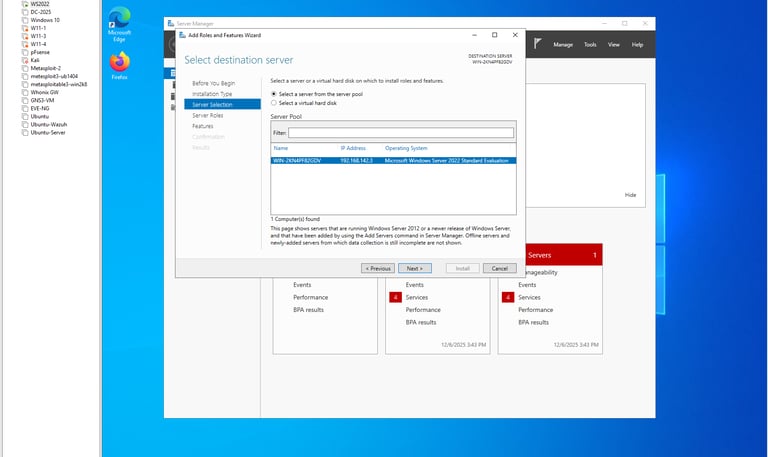This screenshot has height=457, width=768.
Task: Open the Tools menu in Server Manager
Action: [590, 45]
